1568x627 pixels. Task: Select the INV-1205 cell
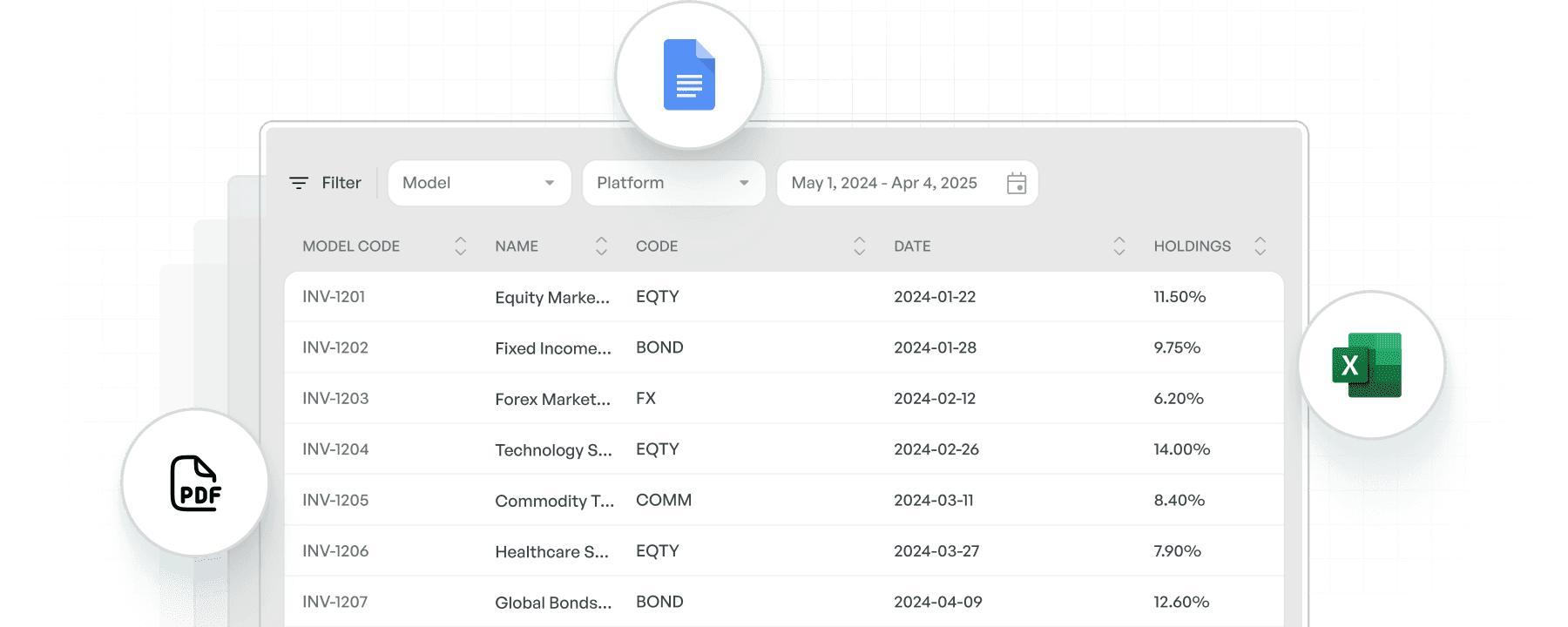(335, 500)
